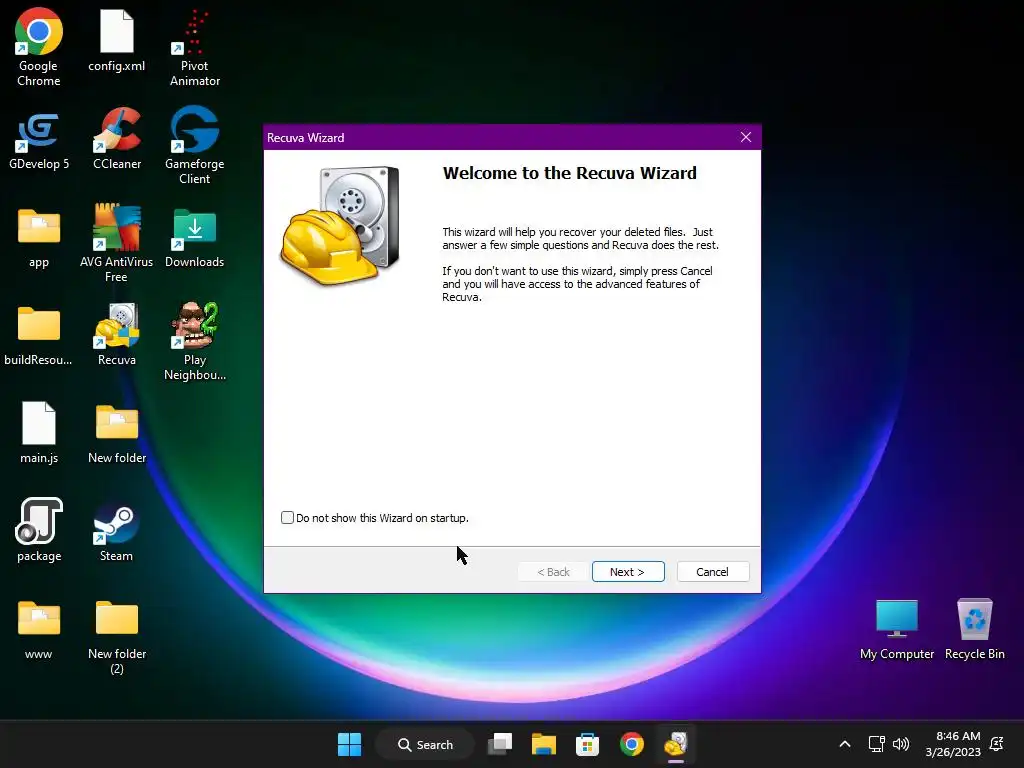Click the Next button in Recuva Wizard
Viewport: 1024px width, 768px height.
(628, 571)
